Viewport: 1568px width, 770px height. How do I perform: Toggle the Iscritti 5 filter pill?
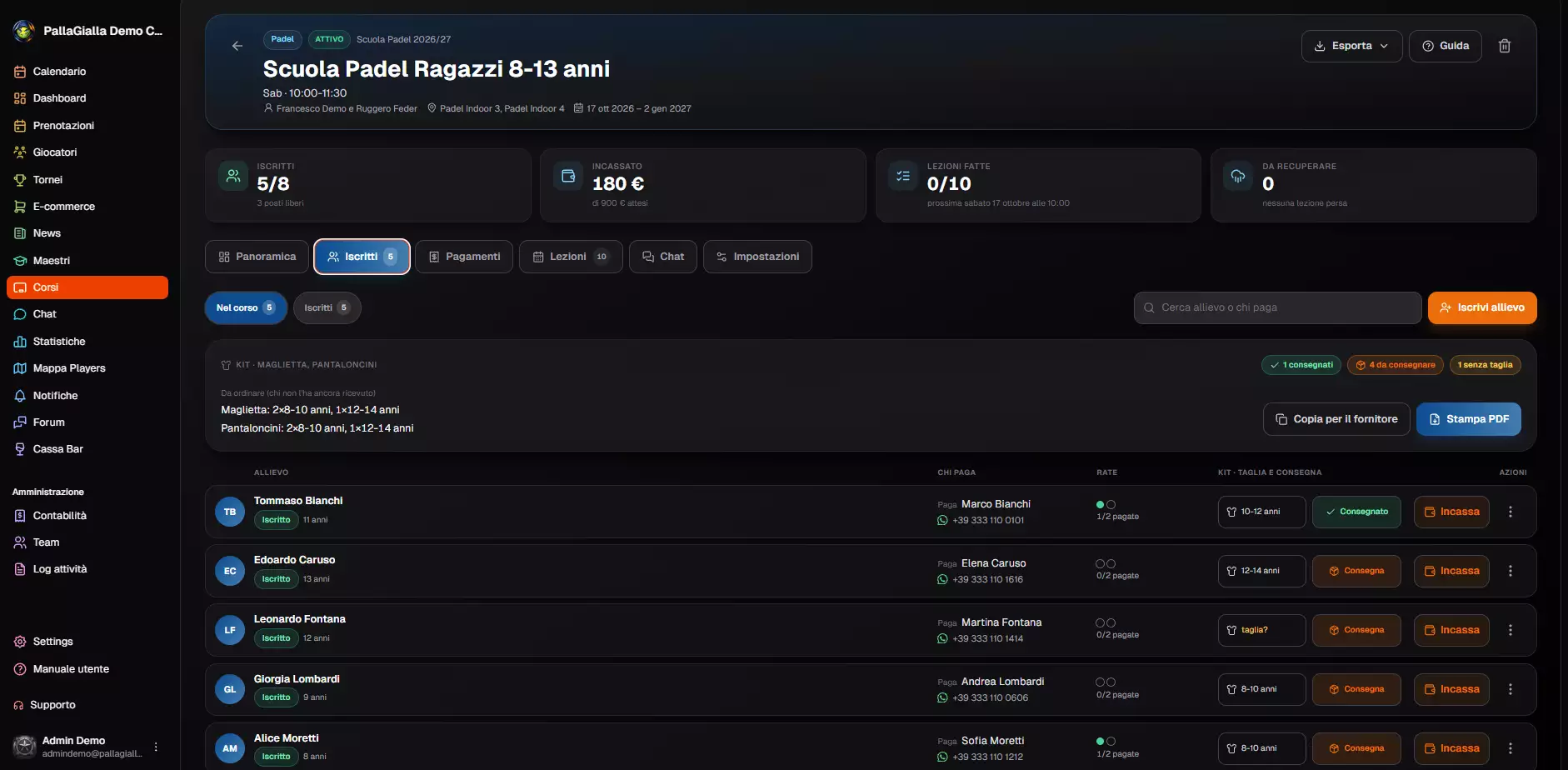pyautogui.click(x=327, y=307)
